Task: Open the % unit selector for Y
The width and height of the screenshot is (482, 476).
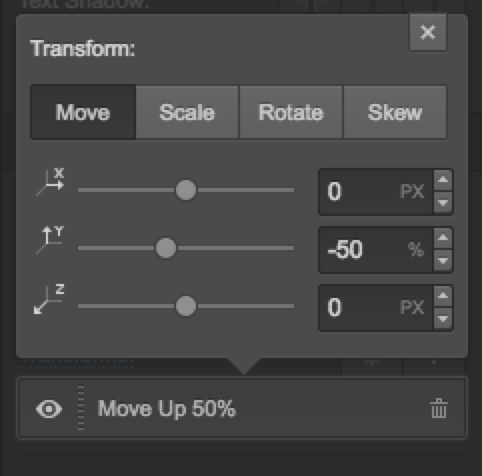Action: tap(416, 249)
